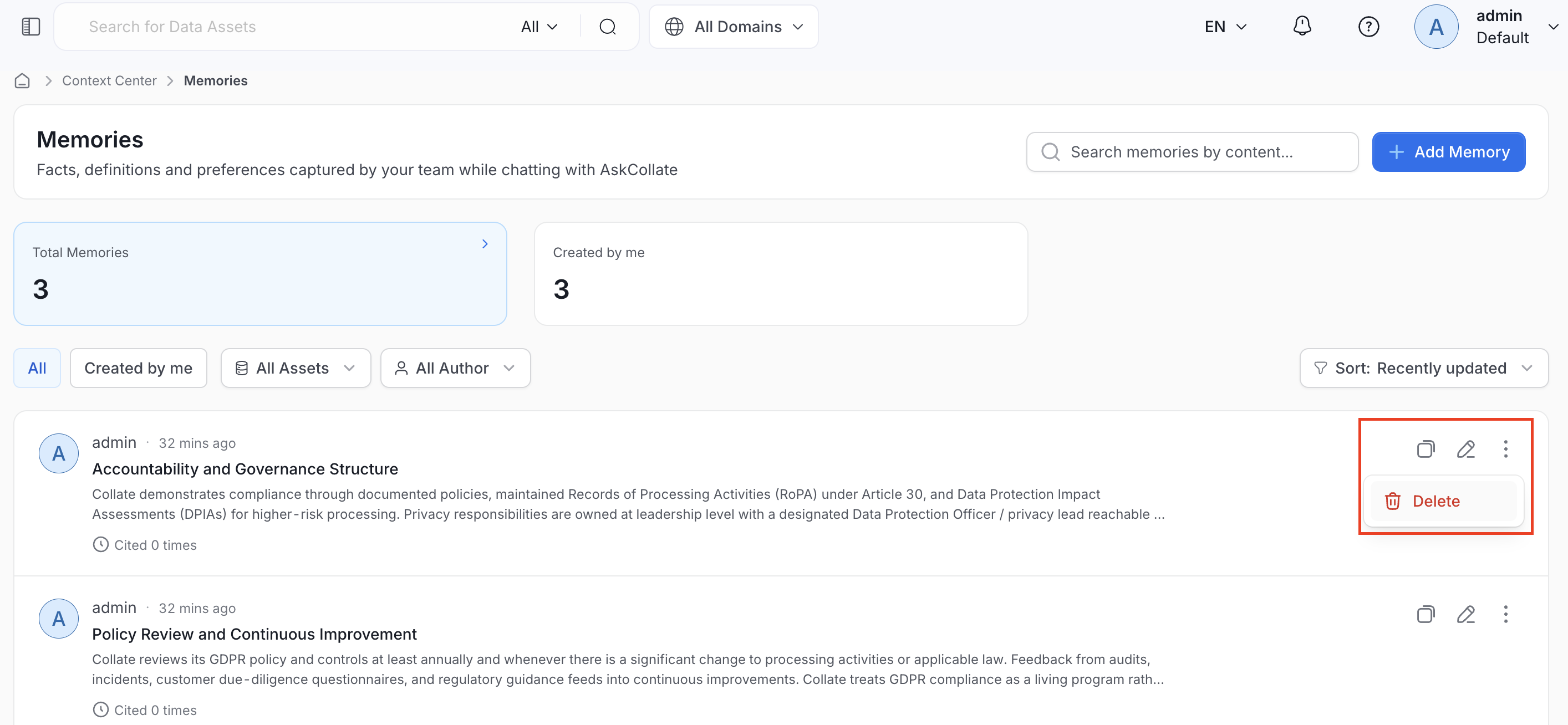Open the All Domains selector
Screen dimensions: 1568x725
point(734,27)
